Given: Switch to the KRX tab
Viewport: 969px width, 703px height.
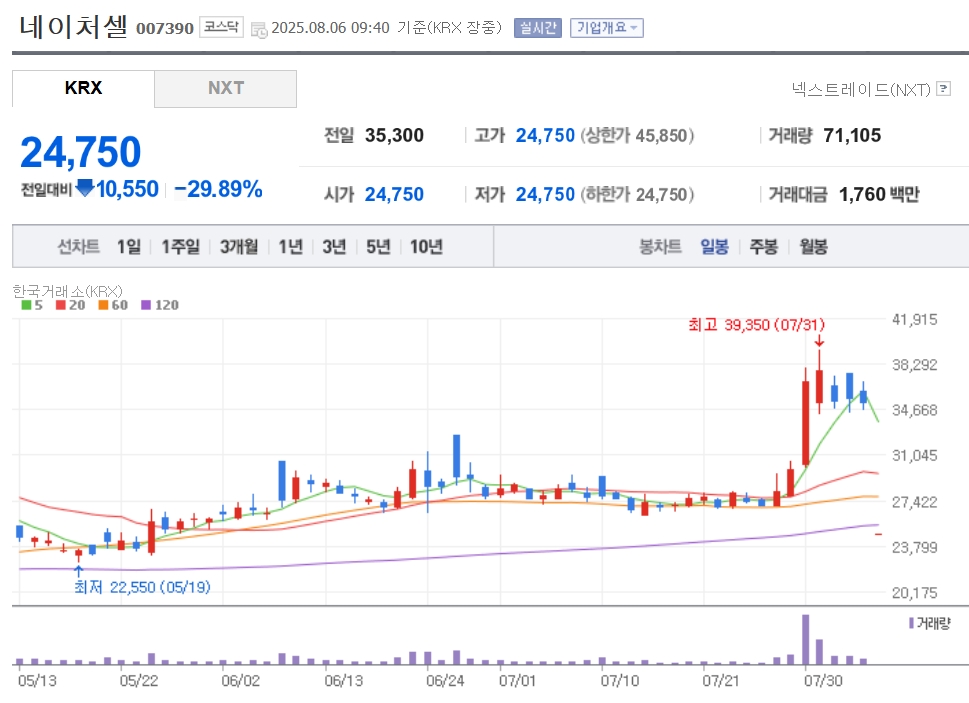Looking at the screenshot, I should [x=83, y=88].
